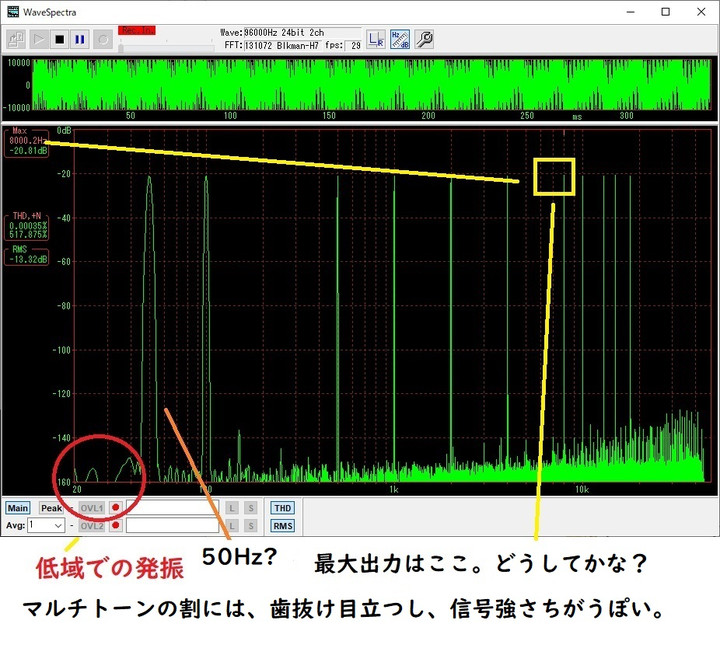Viewport: 720px width, 662px height.
Task: Minimize the WaveSpectra window
Action: click(631, 12)
